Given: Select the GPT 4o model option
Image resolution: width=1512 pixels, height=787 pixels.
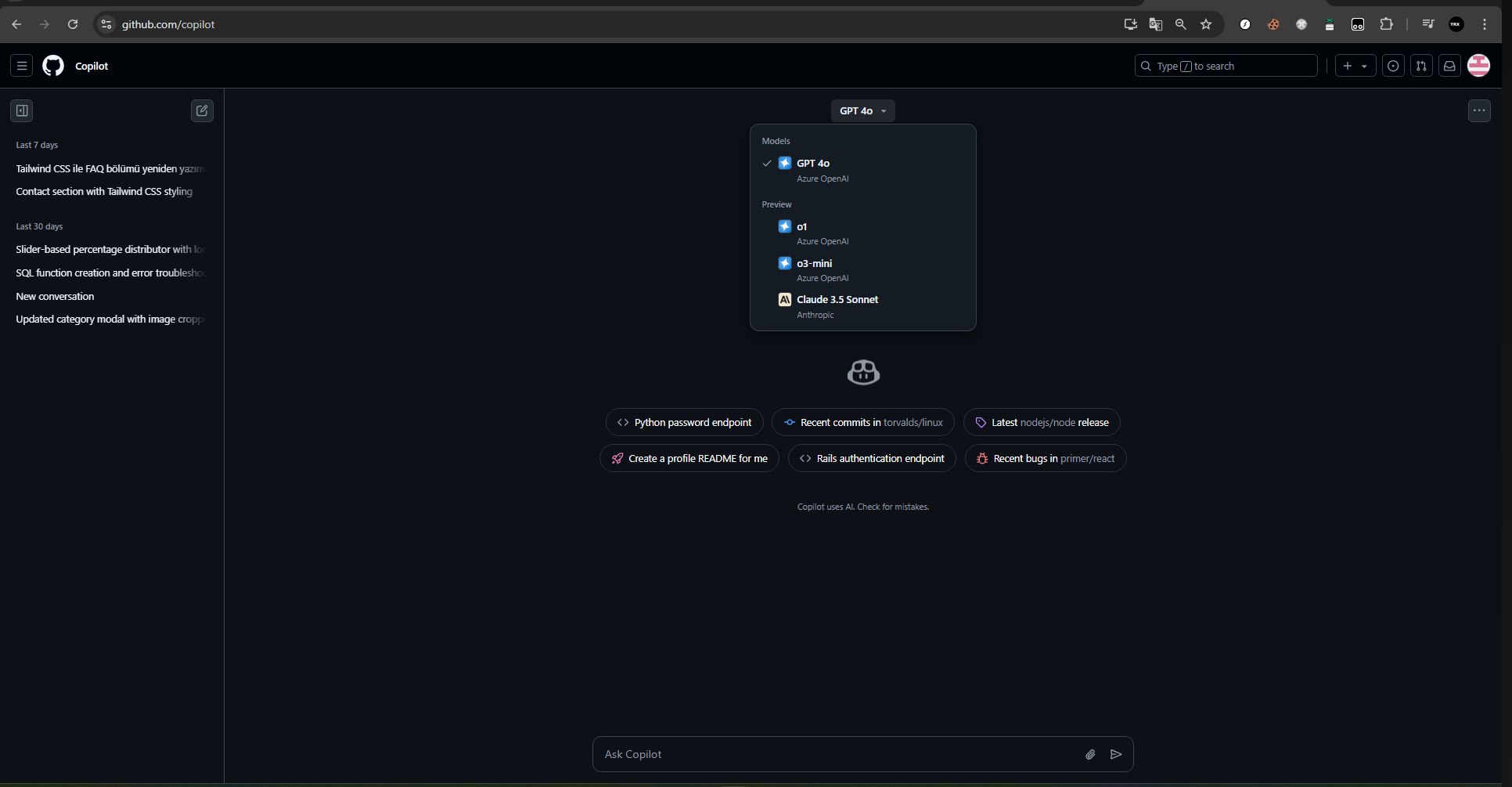Looking at the screenshot, I should tap(863, 170).
